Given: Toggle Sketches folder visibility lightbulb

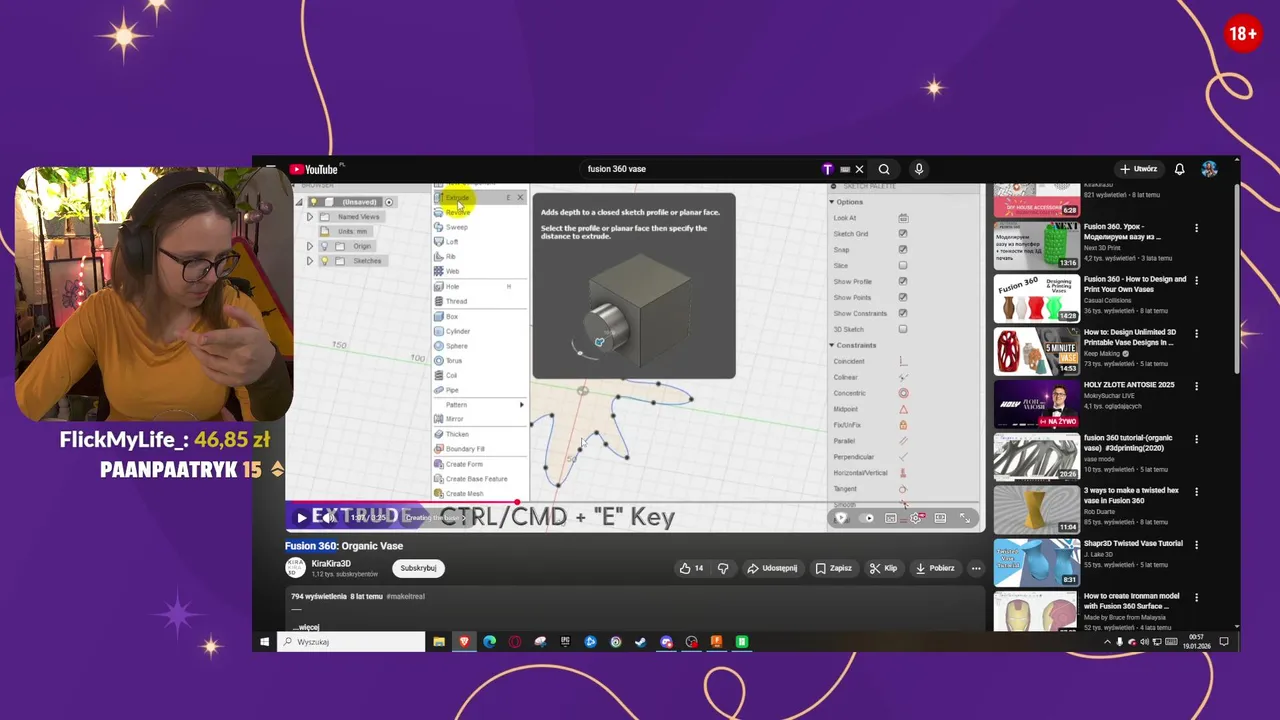Looking at the screenshot, I should (x=324, y=261).
